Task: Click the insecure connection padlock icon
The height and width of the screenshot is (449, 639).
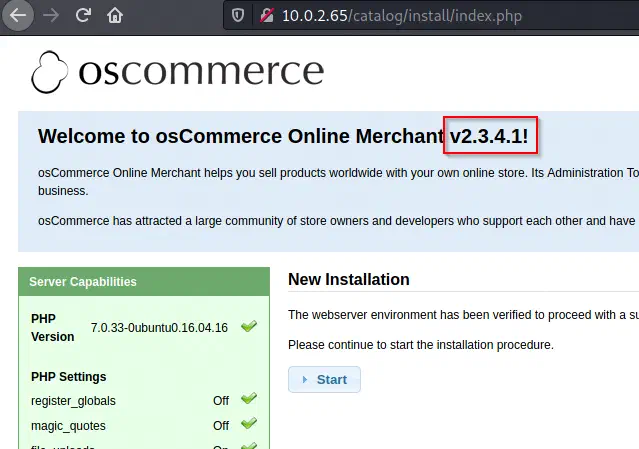Action: pos(267,15)
